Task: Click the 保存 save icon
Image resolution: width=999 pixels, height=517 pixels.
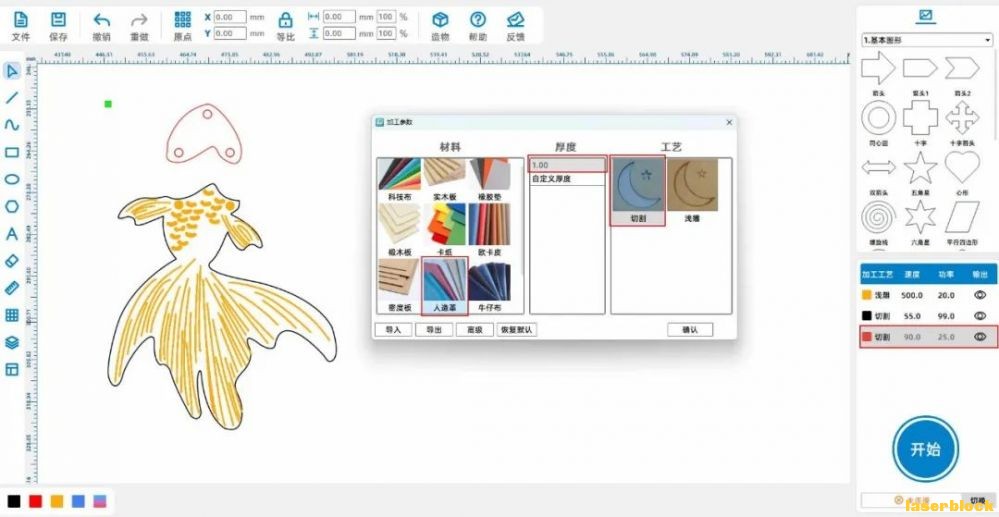Action: pyautogui.click(x=59, y=20)
